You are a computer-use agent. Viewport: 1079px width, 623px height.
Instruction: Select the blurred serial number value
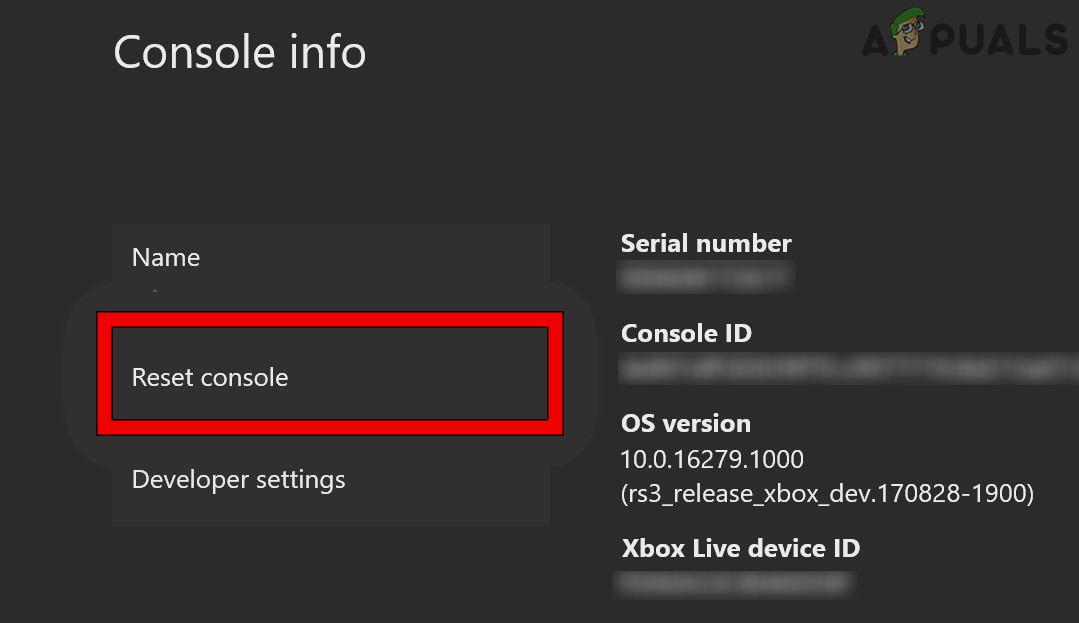tap(706, 276)
